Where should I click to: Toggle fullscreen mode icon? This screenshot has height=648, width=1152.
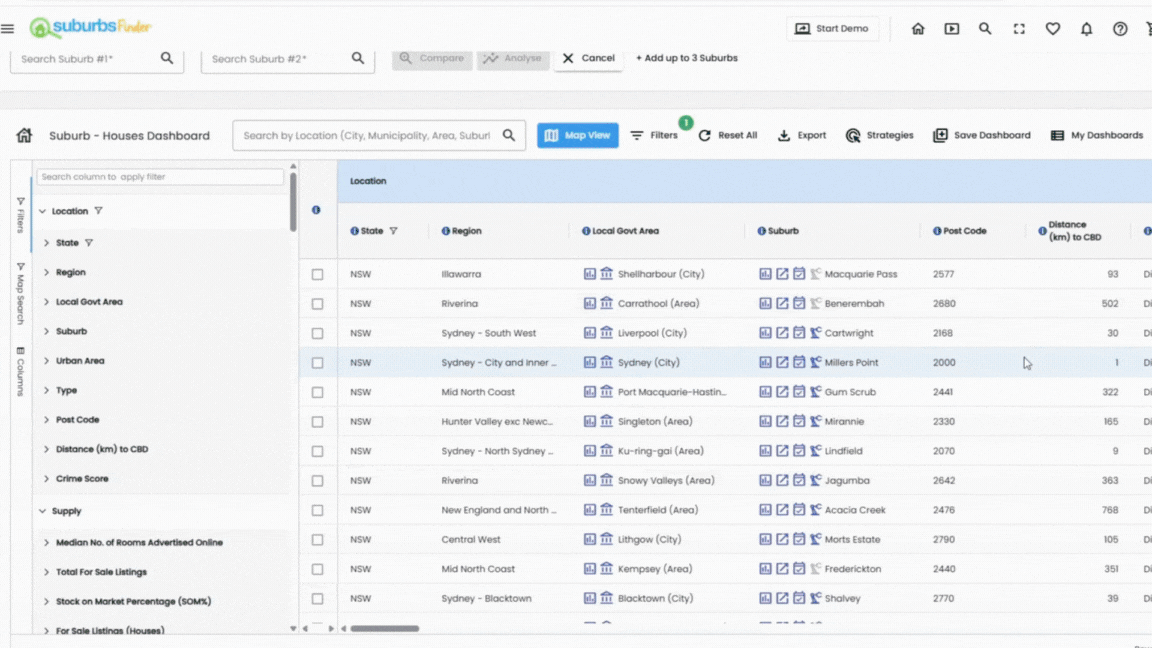[1019, 29]
